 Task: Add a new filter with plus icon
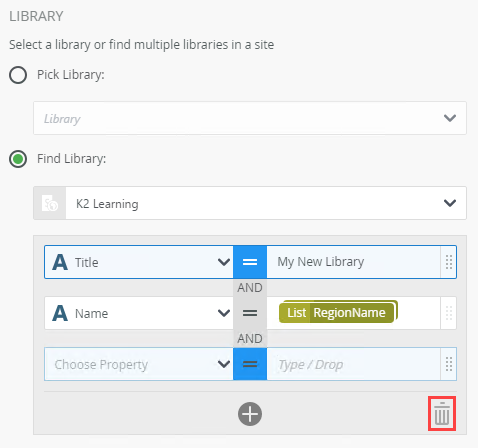250,414
